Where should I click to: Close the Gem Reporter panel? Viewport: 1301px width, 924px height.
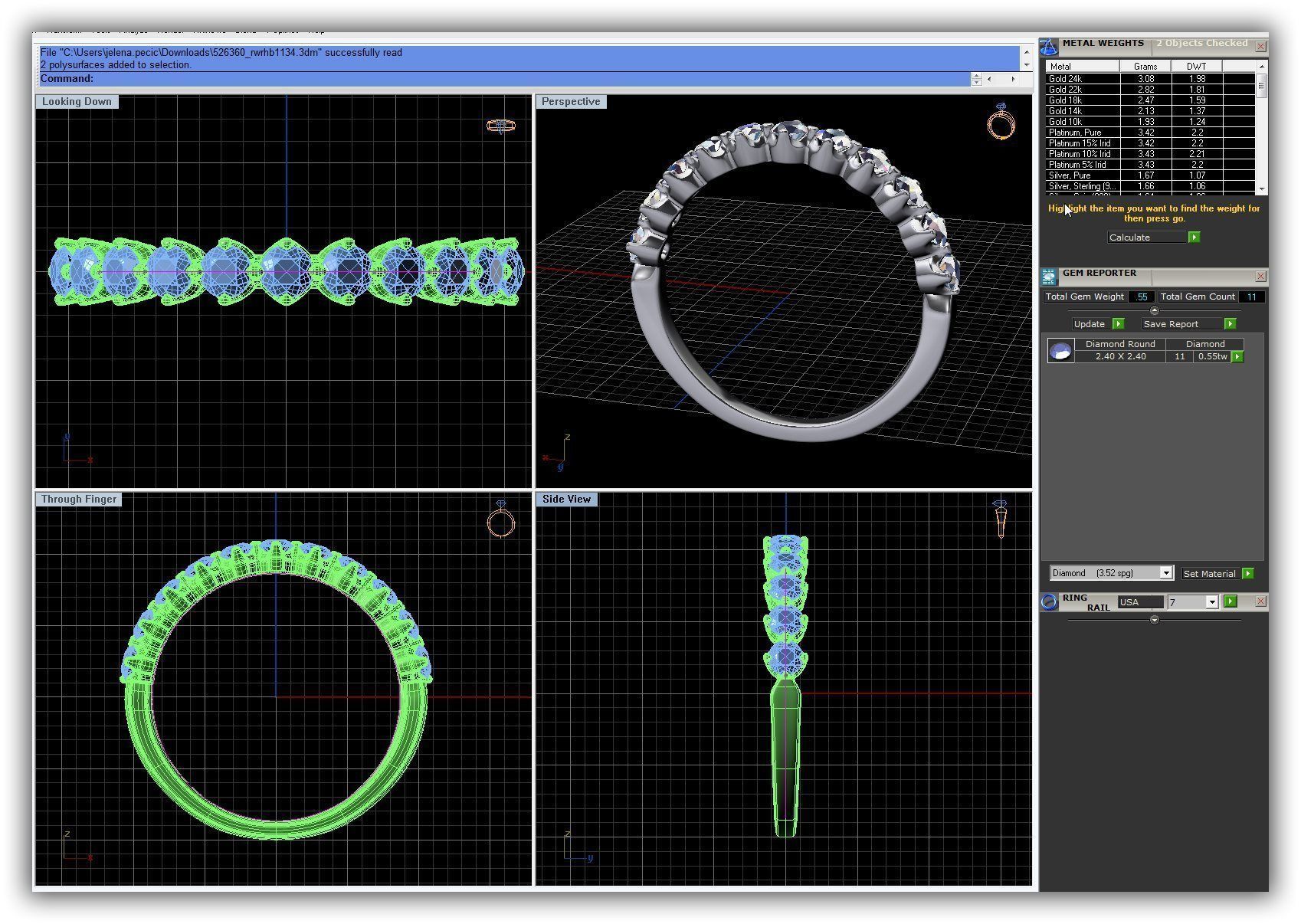tap(1260, 277)
